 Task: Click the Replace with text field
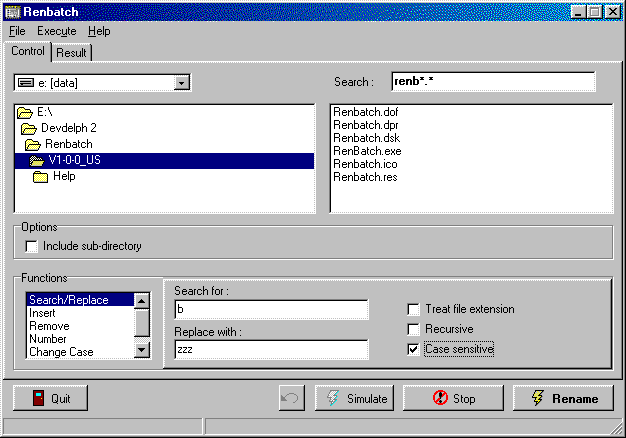tap(270, 350)
